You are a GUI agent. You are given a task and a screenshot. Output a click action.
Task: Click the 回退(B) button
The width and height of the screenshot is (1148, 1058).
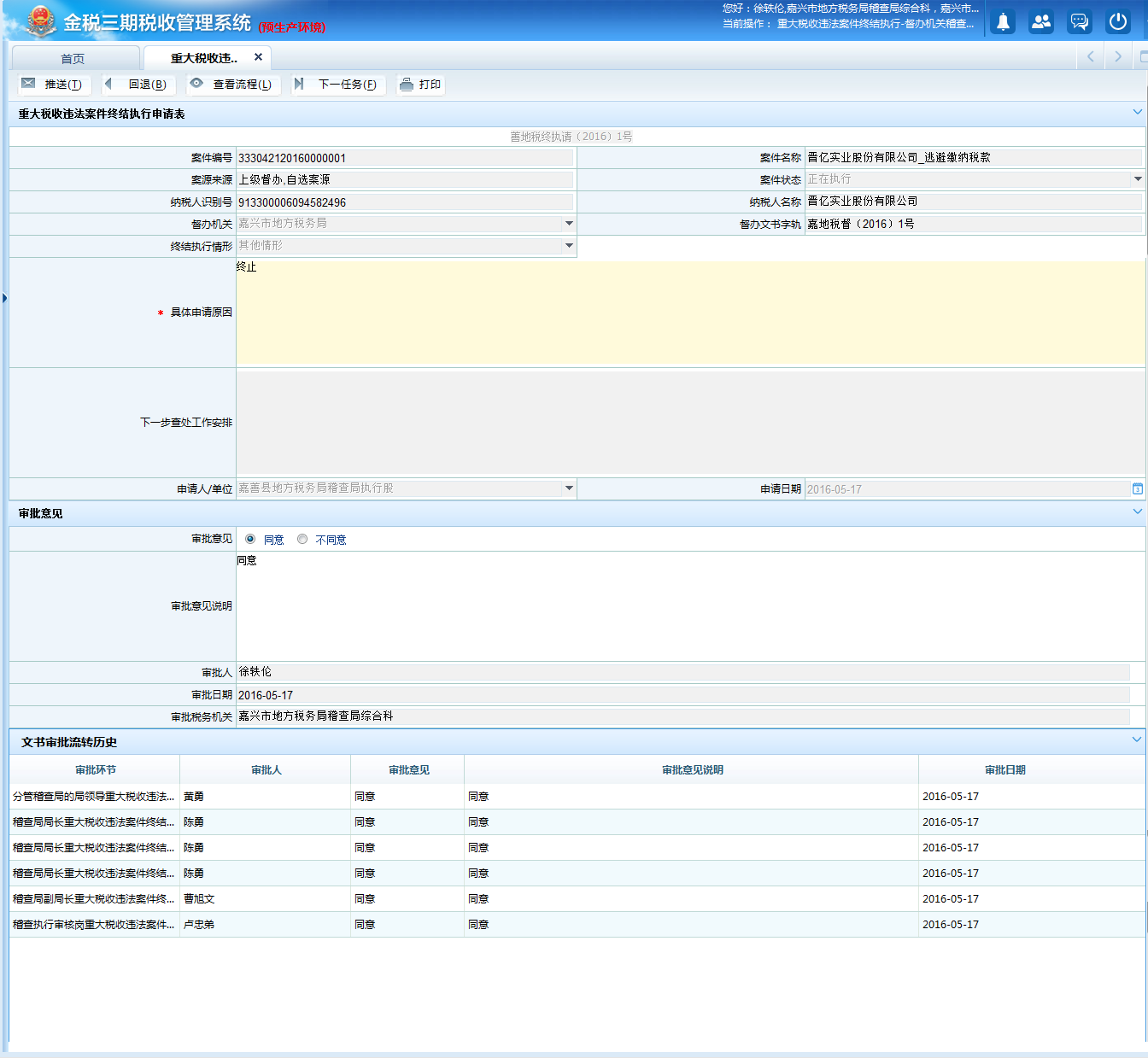(137, 85)
